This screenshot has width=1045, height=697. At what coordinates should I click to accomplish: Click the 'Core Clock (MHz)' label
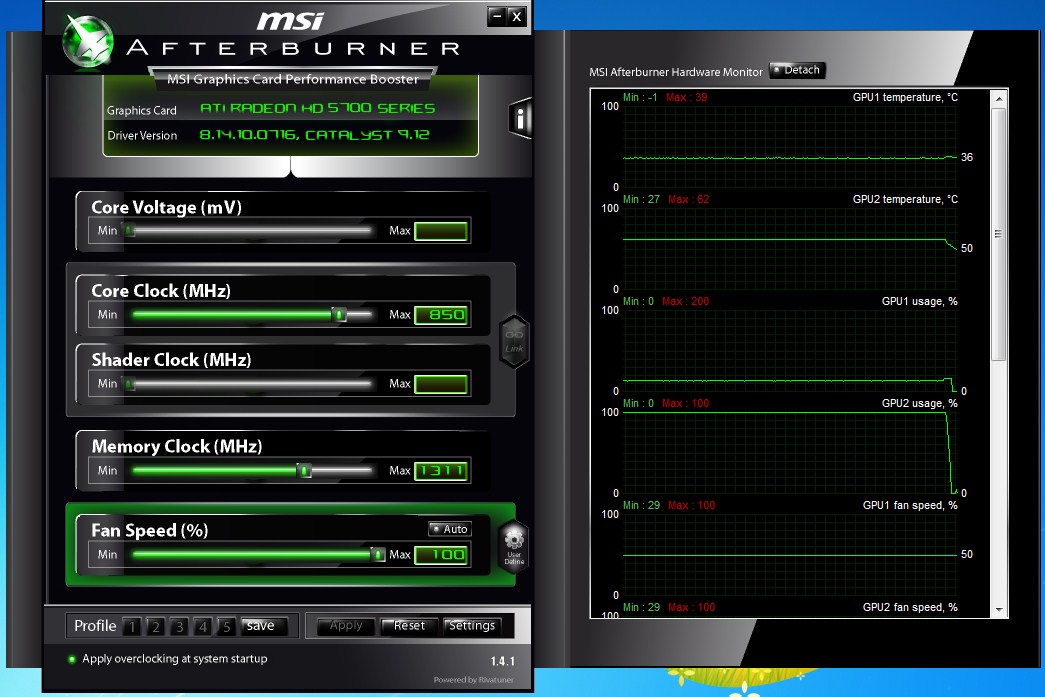[x=161, y=291]
